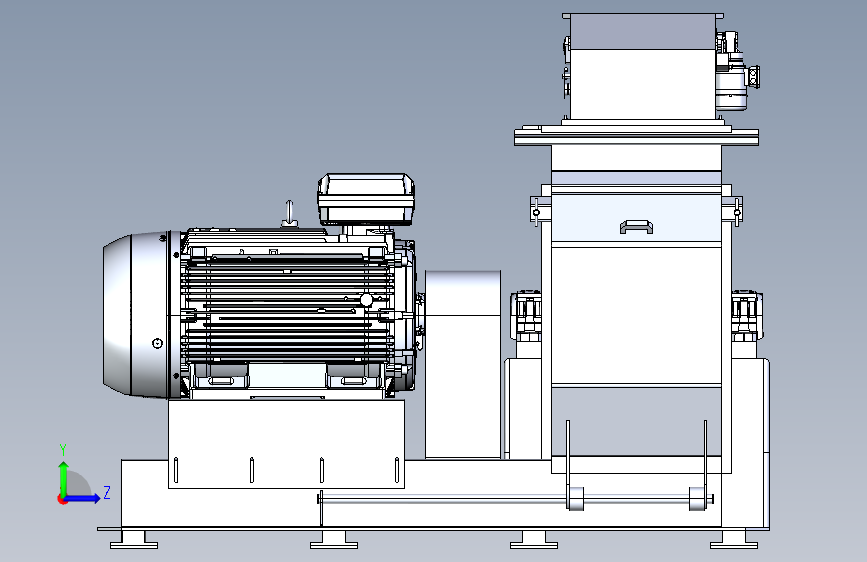
Task: Select the motor's domed fan cover
Action: 135,315
